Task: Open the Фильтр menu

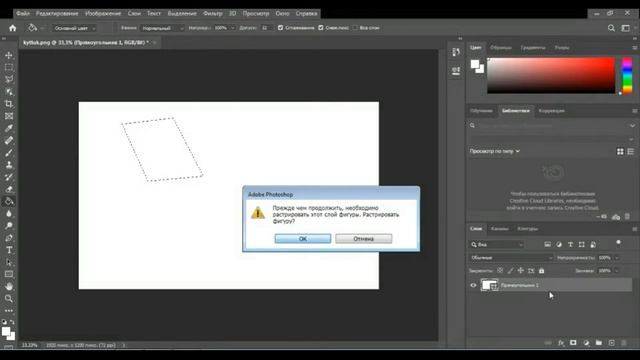Action: 213,13
